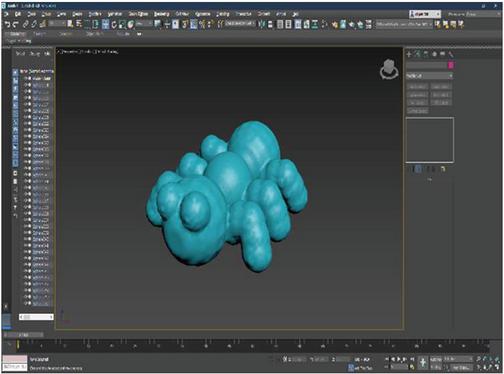Screen dimensions: 504x374
Task: Switch to the Freeform ribbon tab
Action: pos(39,34)
